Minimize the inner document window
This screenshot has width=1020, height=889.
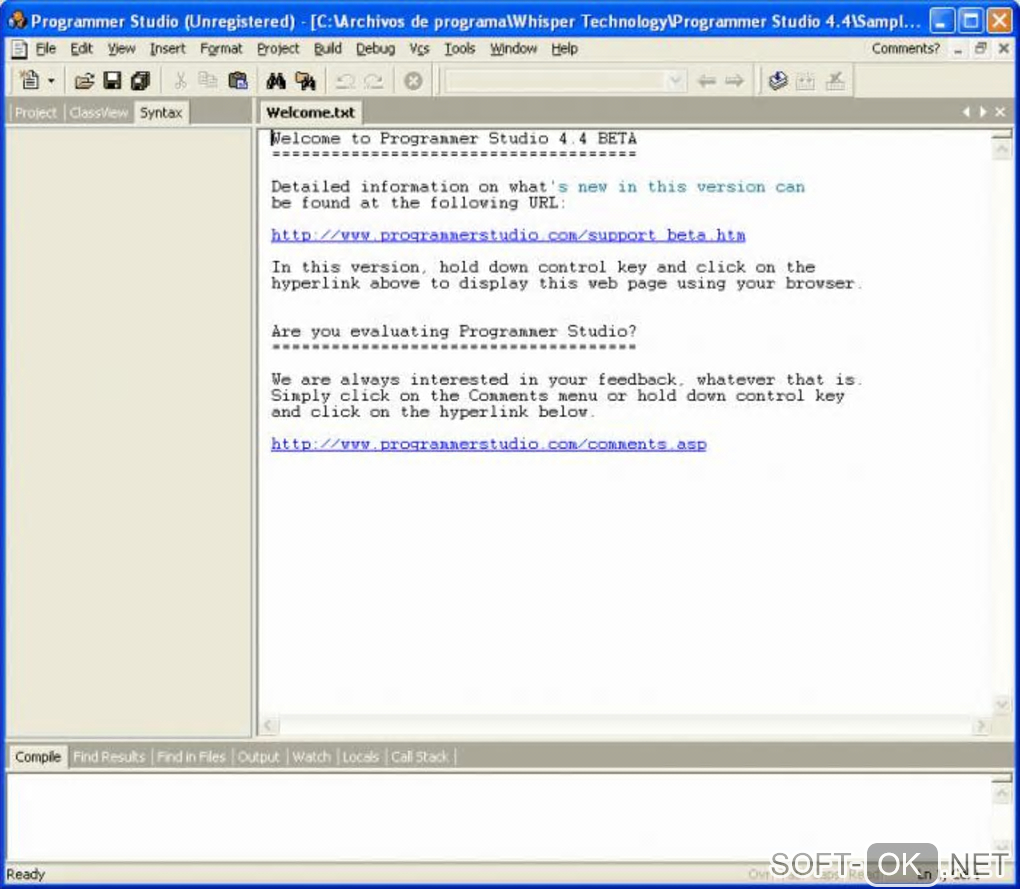958,49
